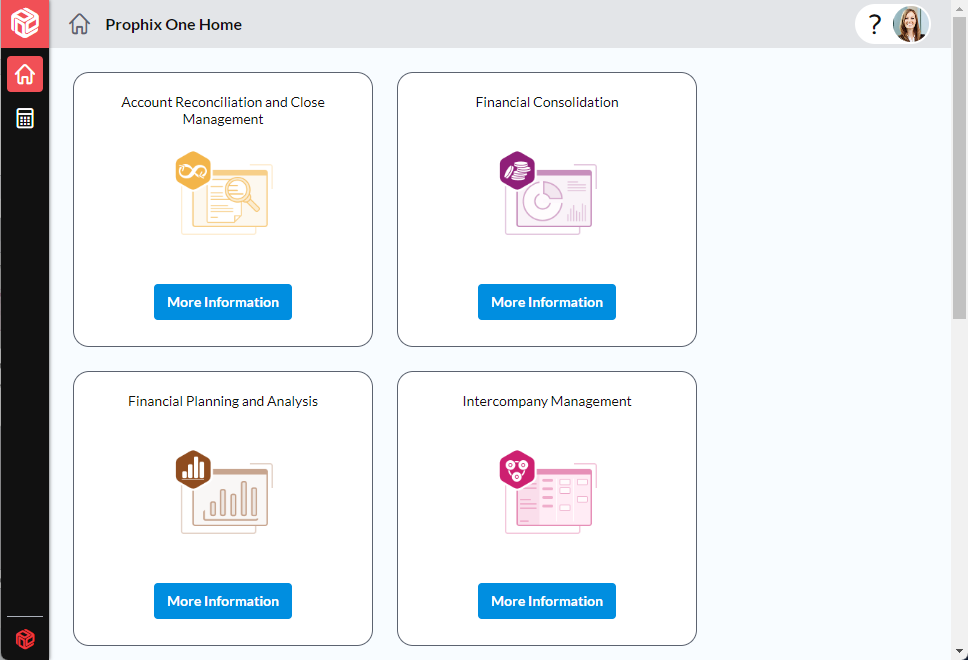The image size is (968, 660).
Task: Click the Prophix One Home header title
Action: pos(173,25)
